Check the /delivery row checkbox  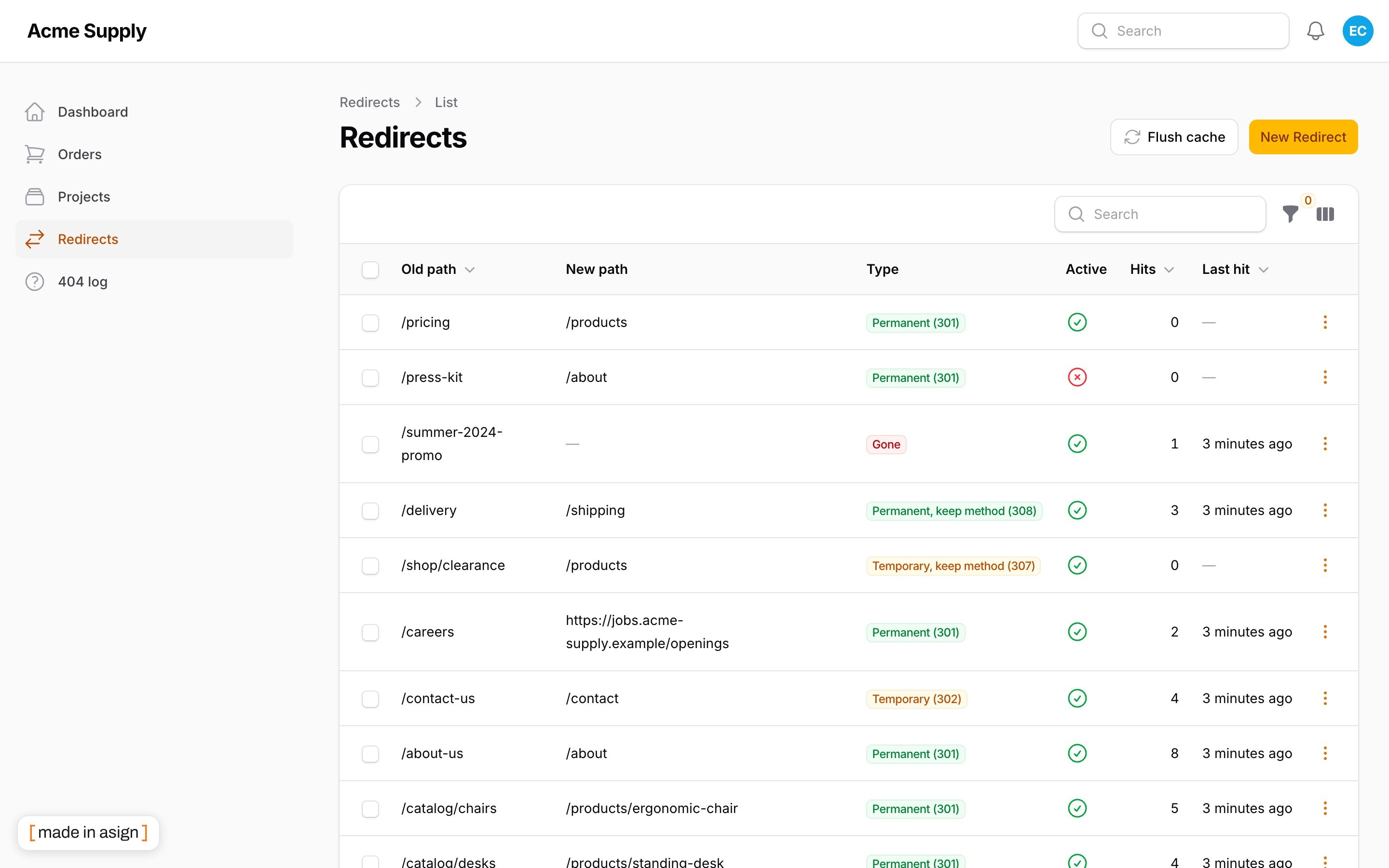click(x=370, y=511)
